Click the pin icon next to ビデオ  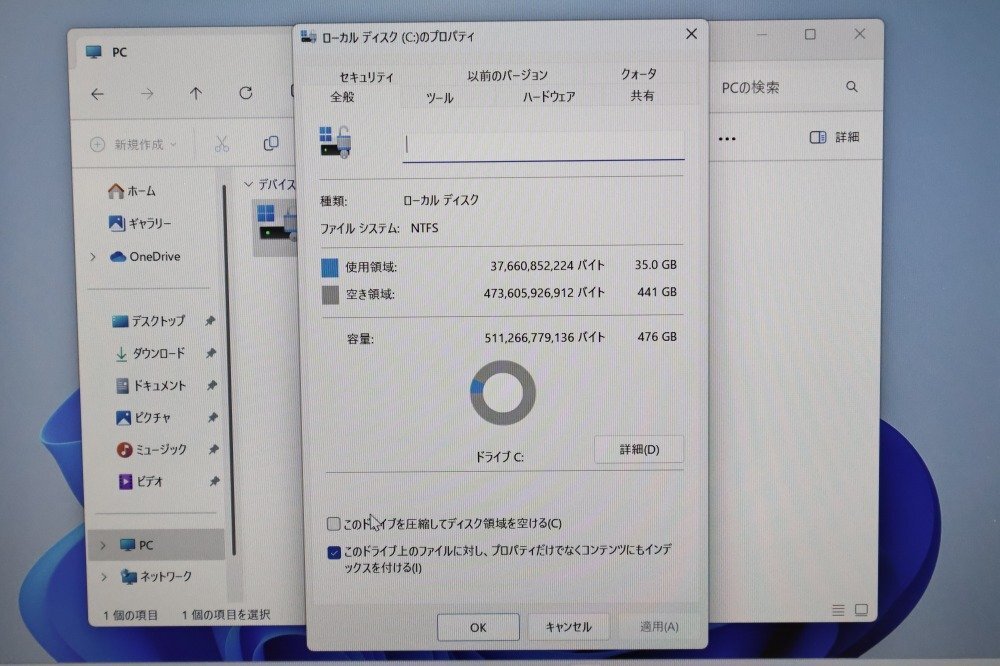[214, 481]
